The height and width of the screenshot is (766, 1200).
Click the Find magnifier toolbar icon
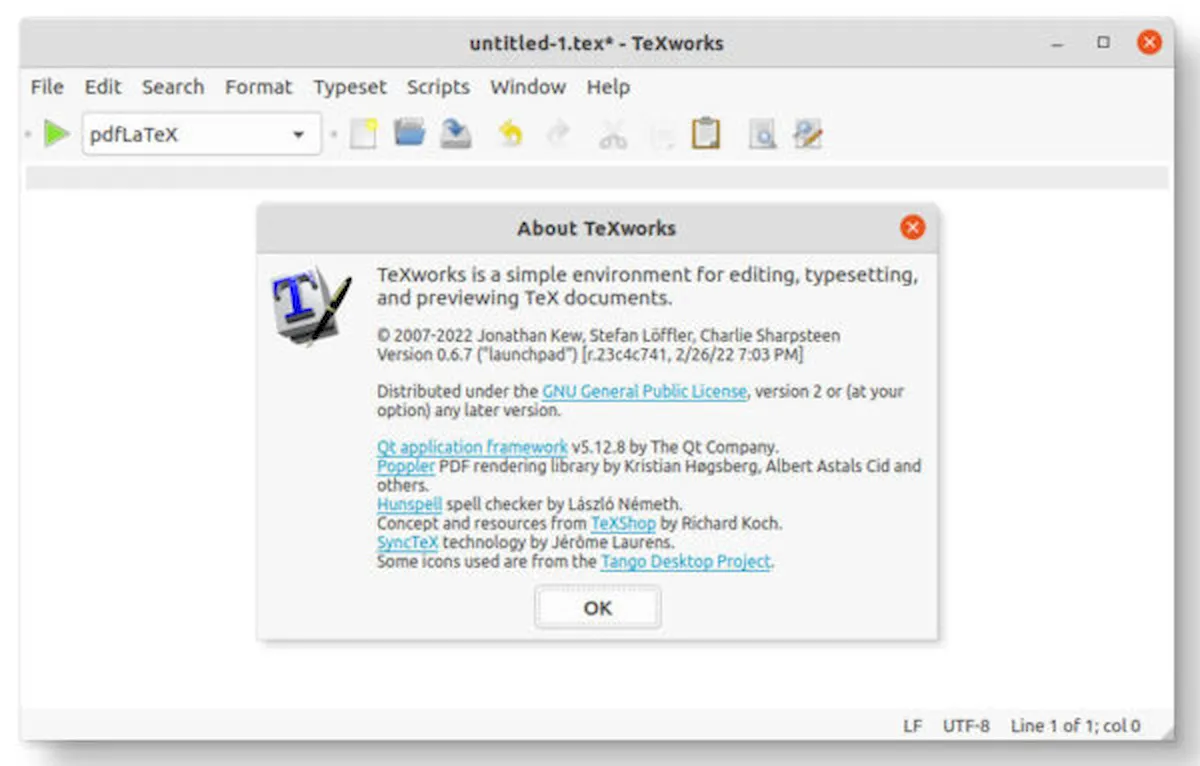click(x=762, y=135)
